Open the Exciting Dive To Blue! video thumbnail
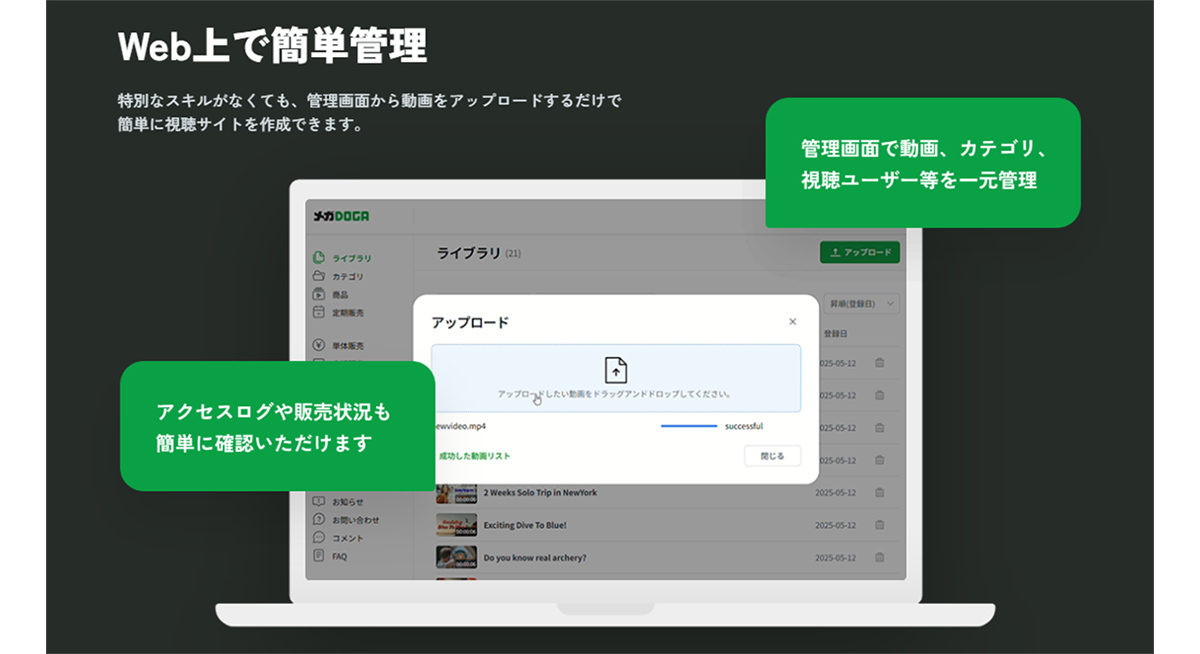The image size is (1200, 654). (457, 524)
